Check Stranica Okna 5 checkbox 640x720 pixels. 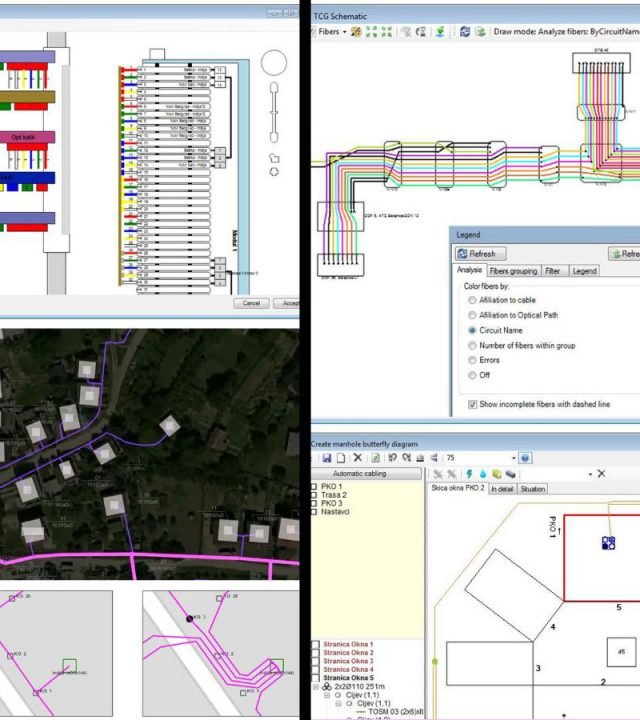click(315, 678)
